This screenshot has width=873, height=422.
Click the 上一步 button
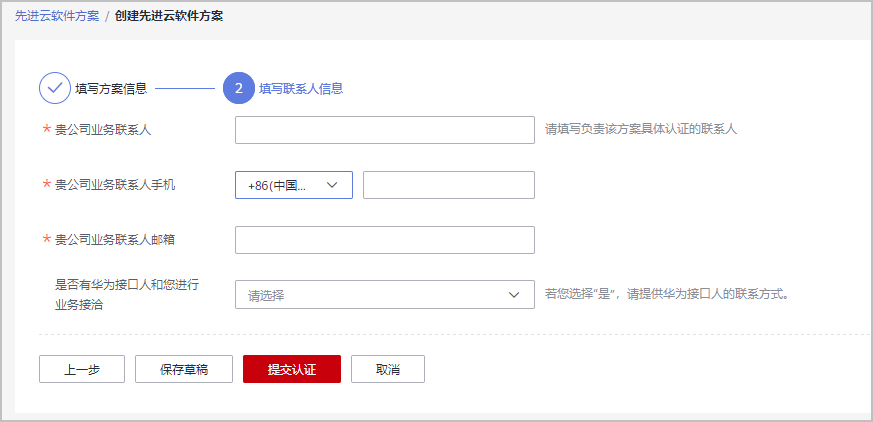(x=82, y=369)
